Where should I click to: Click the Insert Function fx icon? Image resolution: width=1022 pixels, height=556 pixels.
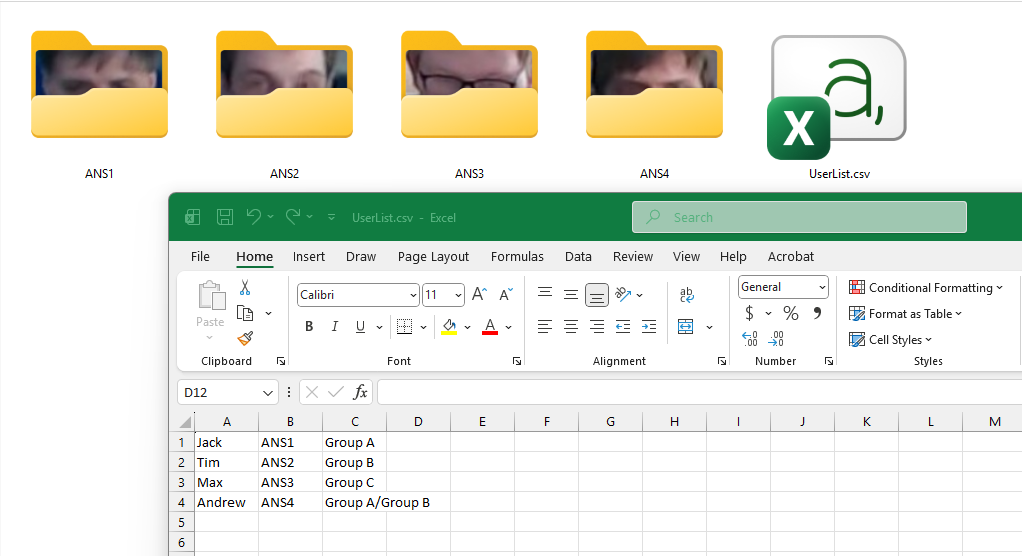[x=361, y=393]
